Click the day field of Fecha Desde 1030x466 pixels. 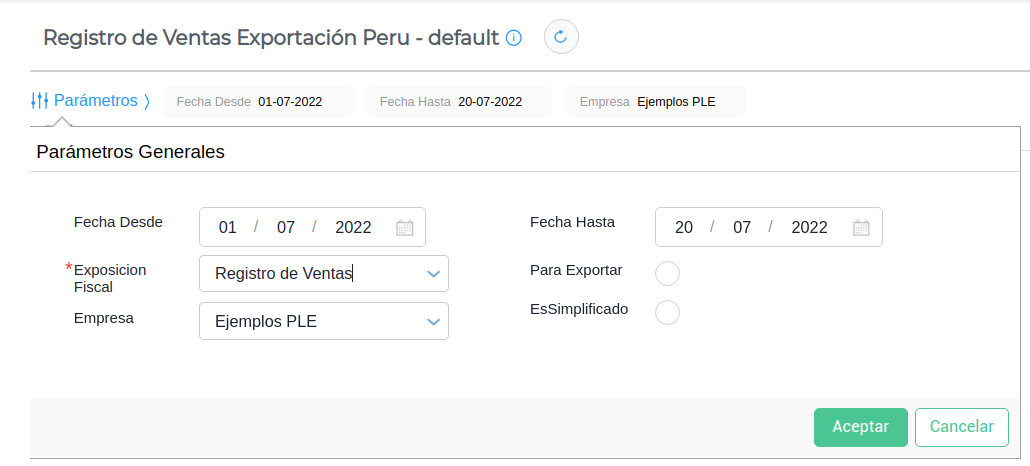(x=228, y=227)
